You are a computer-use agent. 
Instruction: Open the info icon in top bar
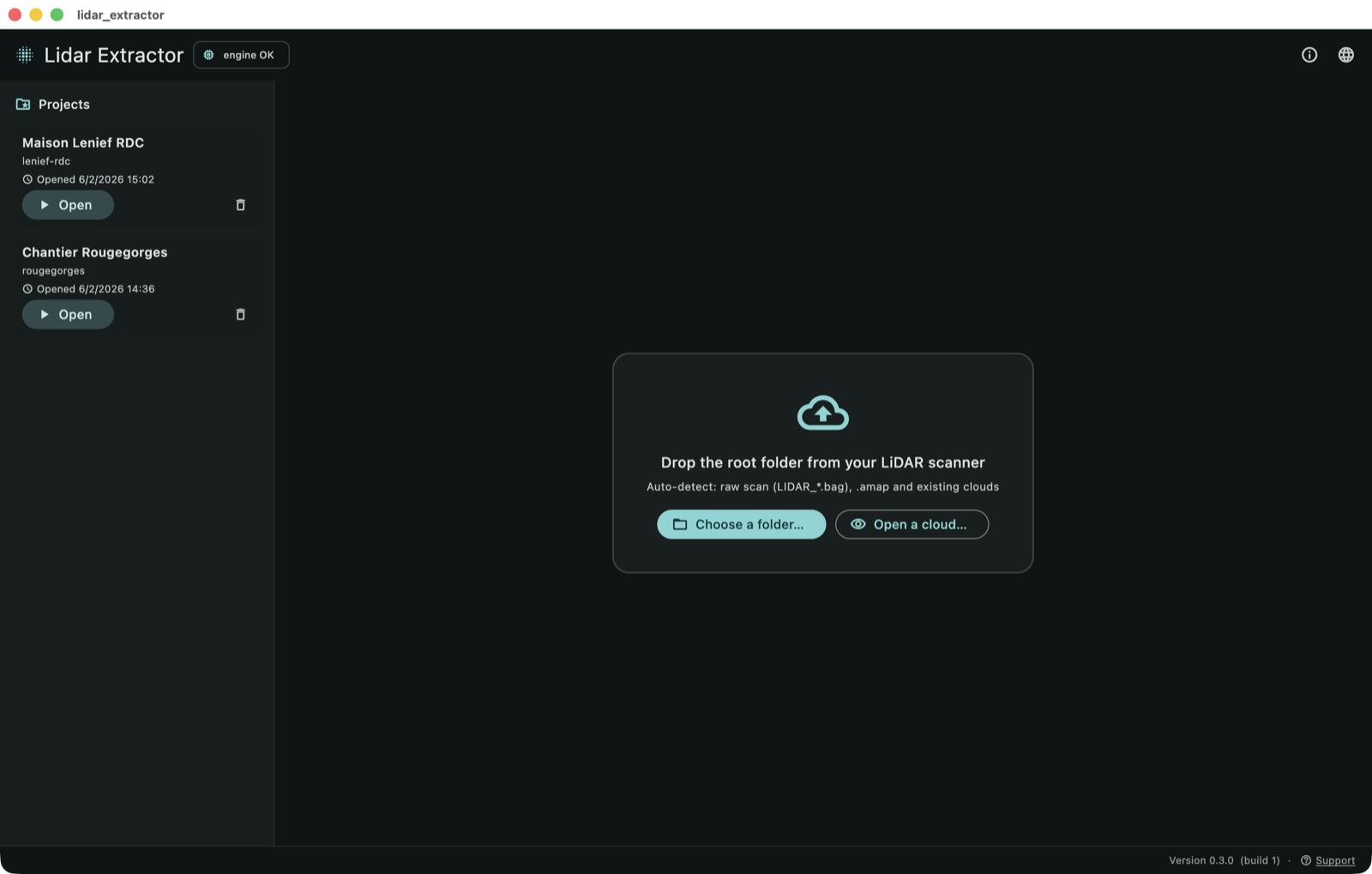coord(1309,55)
